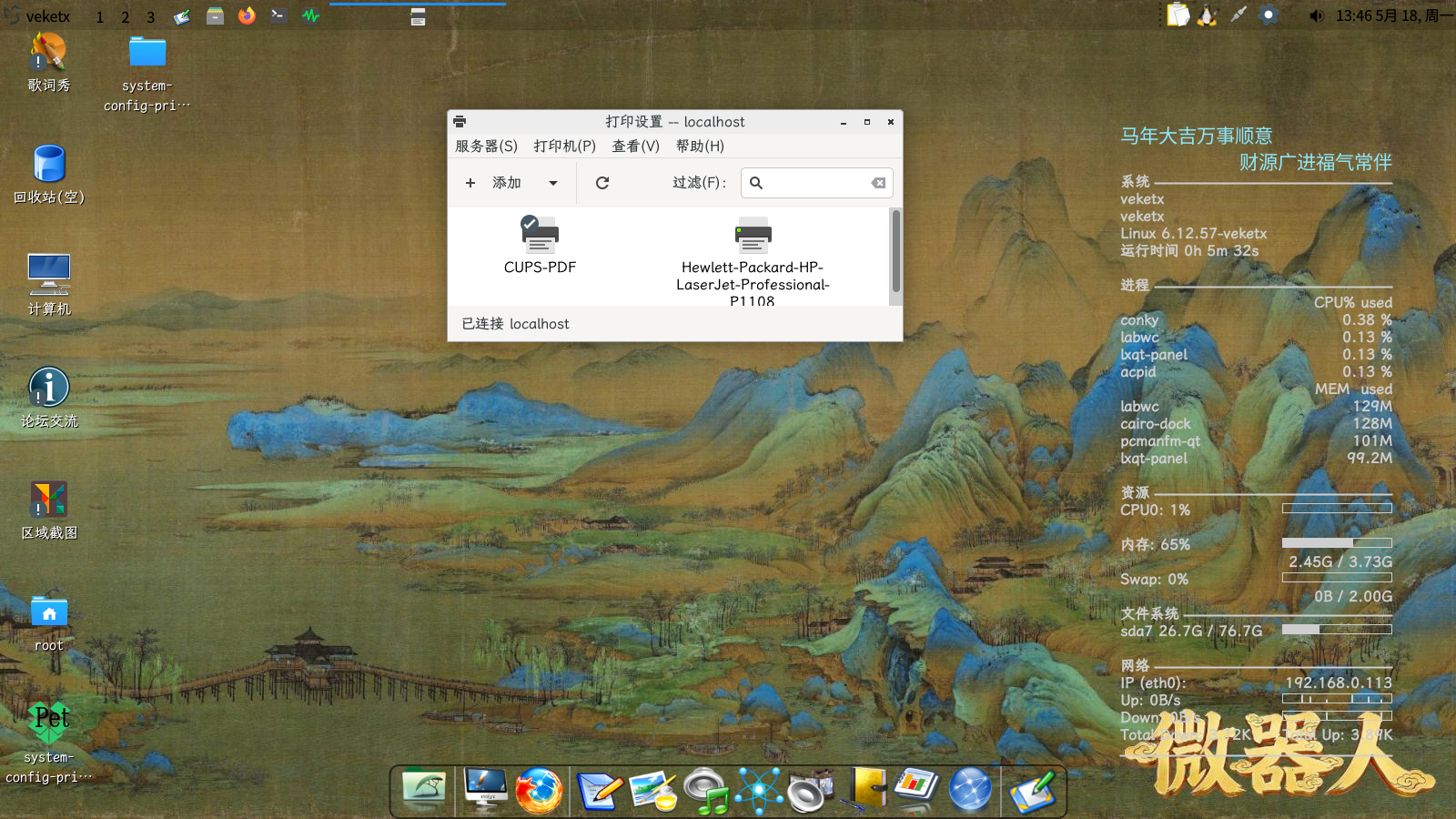
Task: Switch to workspace 3 in the panel
Action: coord(150,16)
